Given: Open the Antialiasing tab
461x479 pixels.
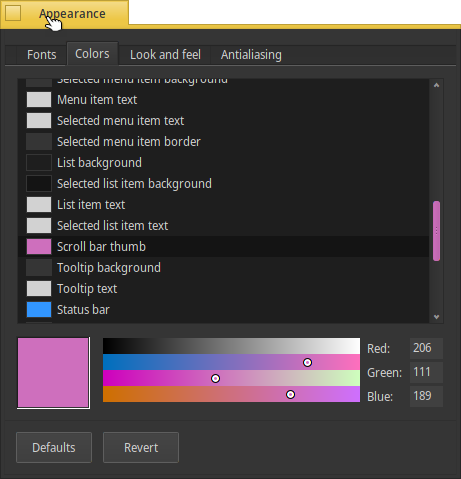Looking at the screenshot, I should tap(251, 54).
